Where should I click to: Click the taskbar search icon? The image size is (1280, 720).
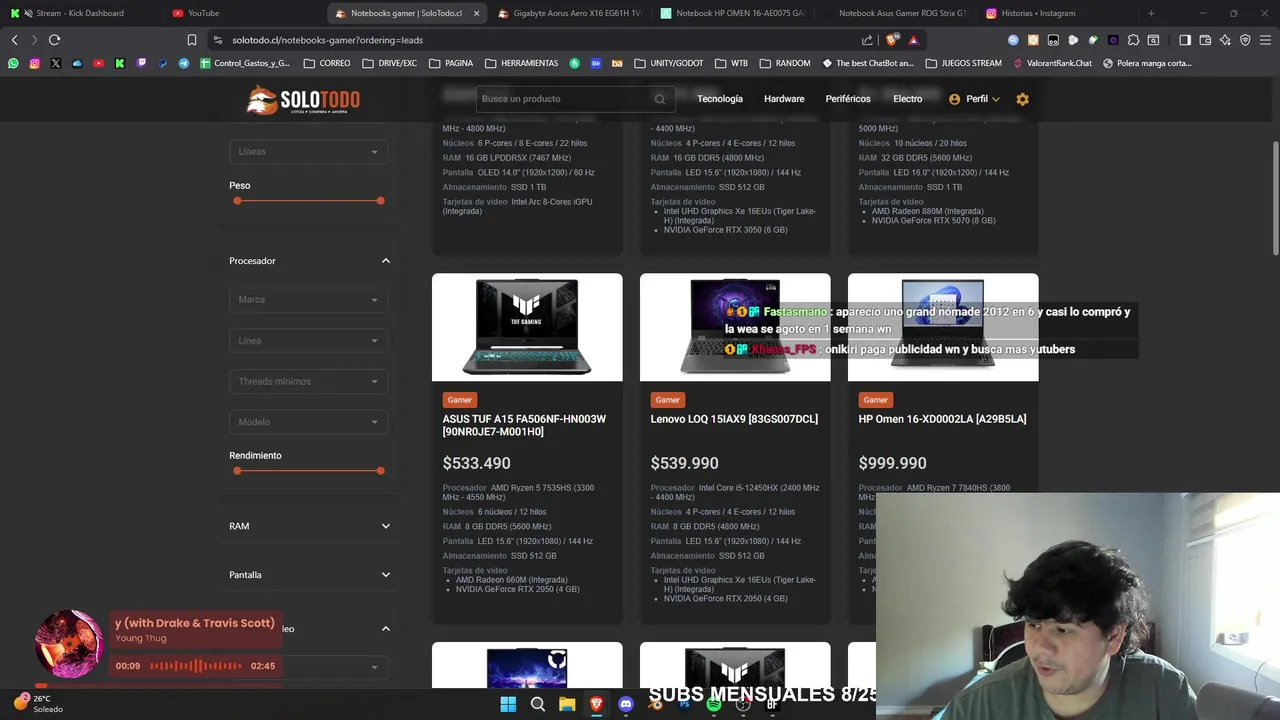538,705
